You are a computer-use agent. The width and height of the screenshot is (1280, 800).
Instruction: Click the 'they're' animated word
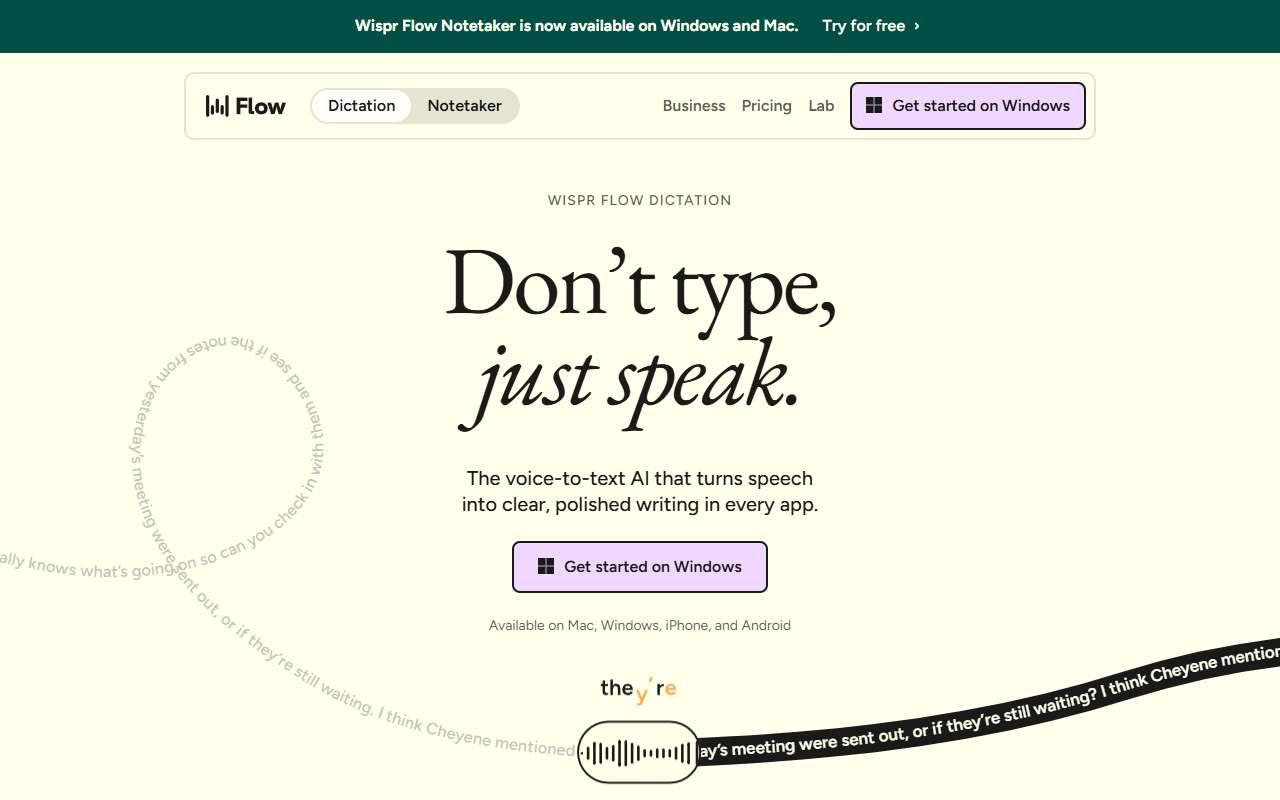click(639, 688)
